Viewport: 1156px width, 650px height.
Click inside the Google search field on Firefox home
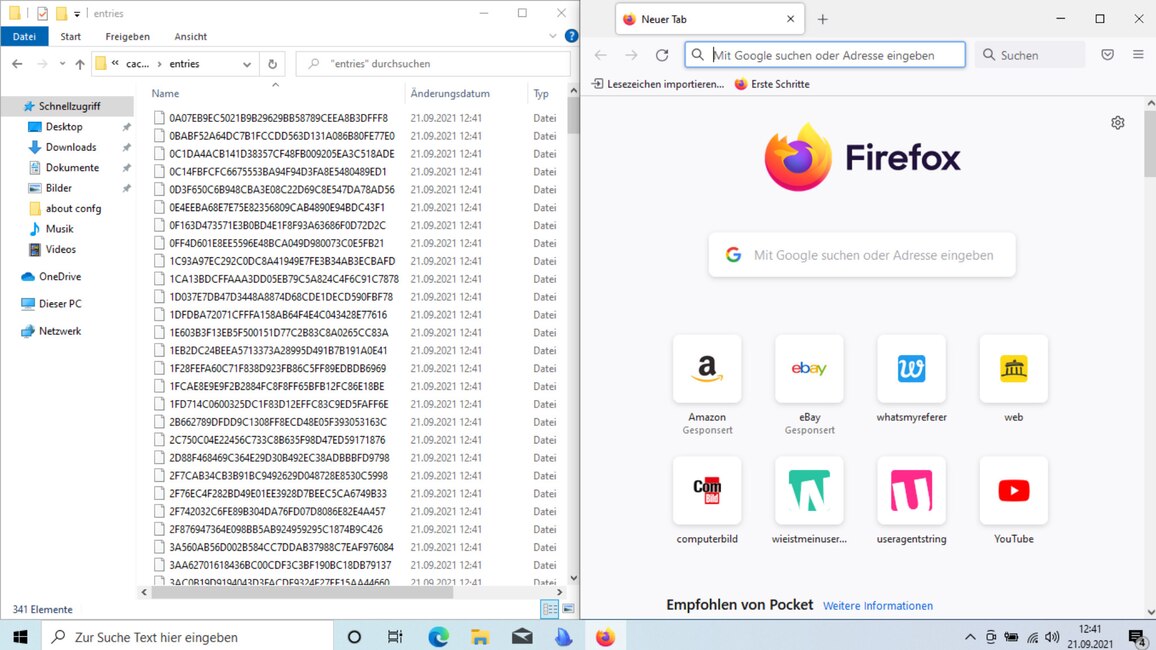[x=861, y=255]
